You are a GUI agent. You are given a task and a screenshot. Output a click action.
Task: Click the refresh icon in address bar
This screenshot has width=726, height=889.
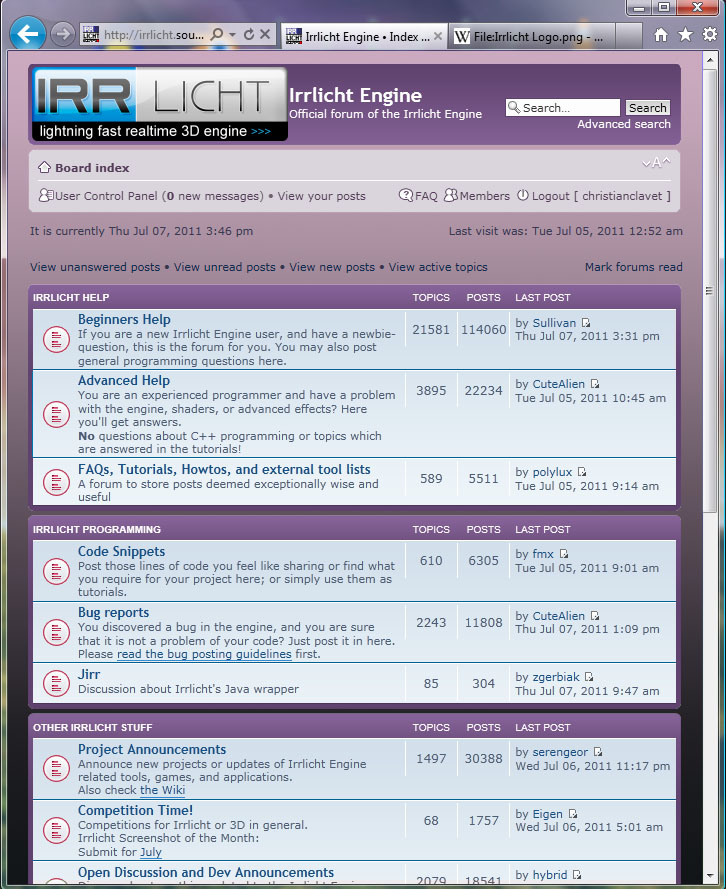(x=248, y=35)
